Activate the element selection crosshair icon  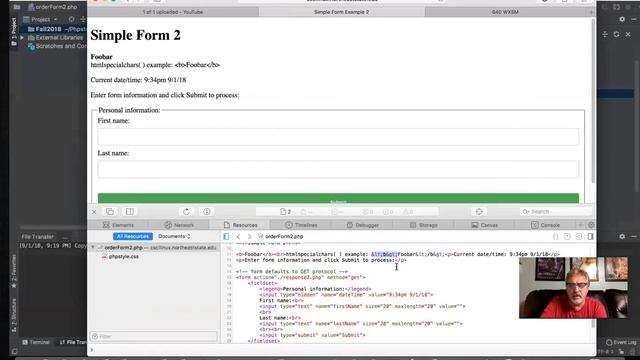click(x=479, y=211)
